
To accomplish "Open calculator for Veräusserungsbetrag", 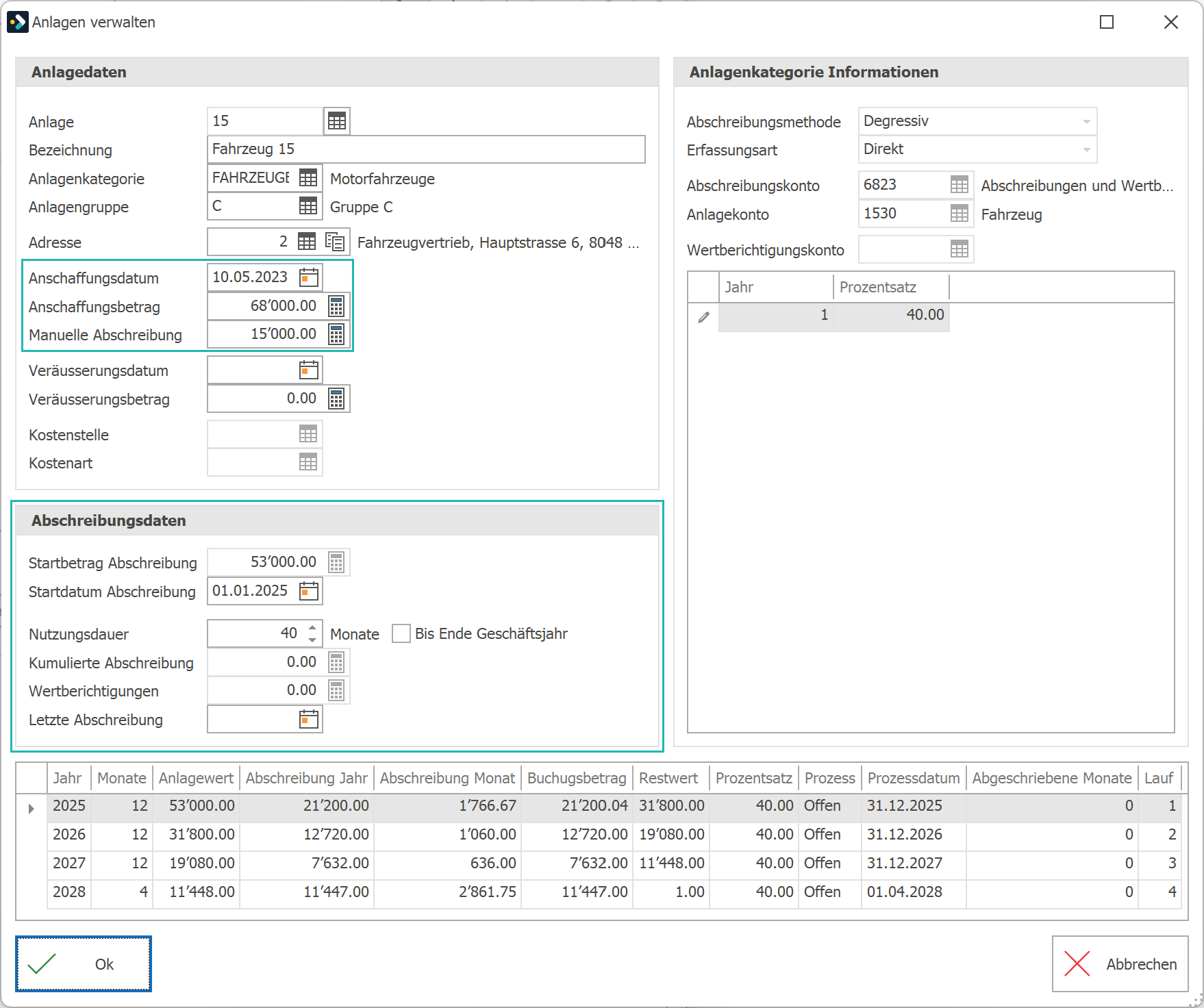I will pos(336,399).
